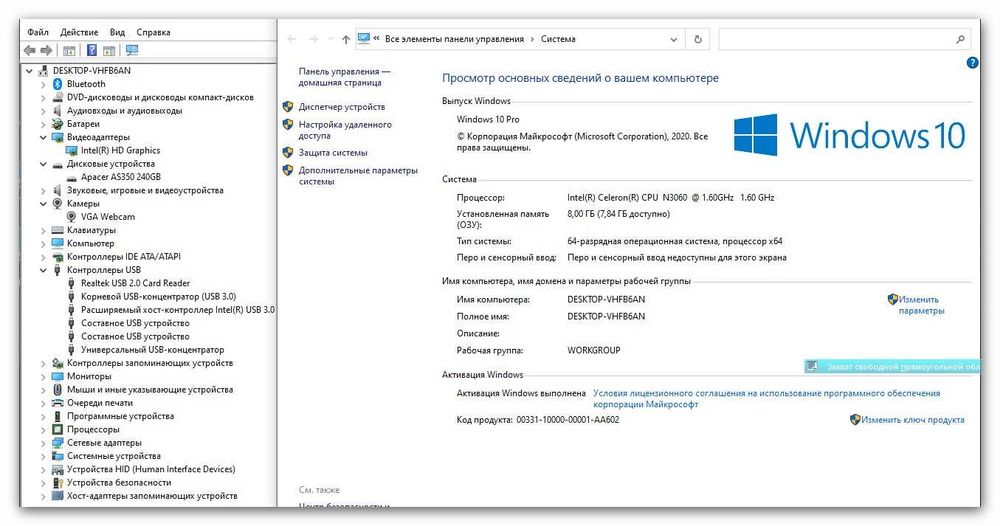Click the Realtek USB 2.0 Card Reader icon
Image resolution: width=1000 pixels, height=526 pixels.
click(71, 283)
